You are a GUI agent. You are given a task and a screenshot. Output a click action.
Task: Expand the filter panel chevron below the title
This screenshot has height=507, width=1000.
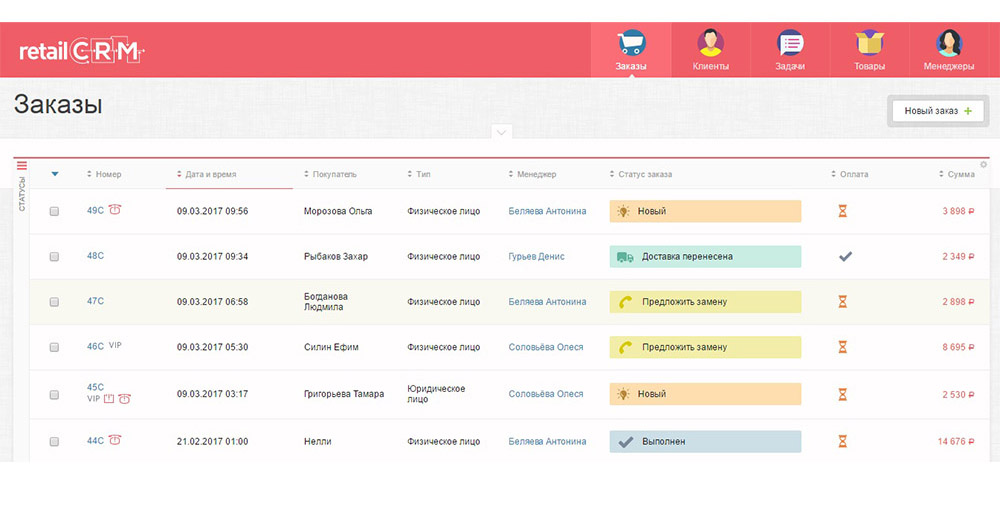coord(502,132)
